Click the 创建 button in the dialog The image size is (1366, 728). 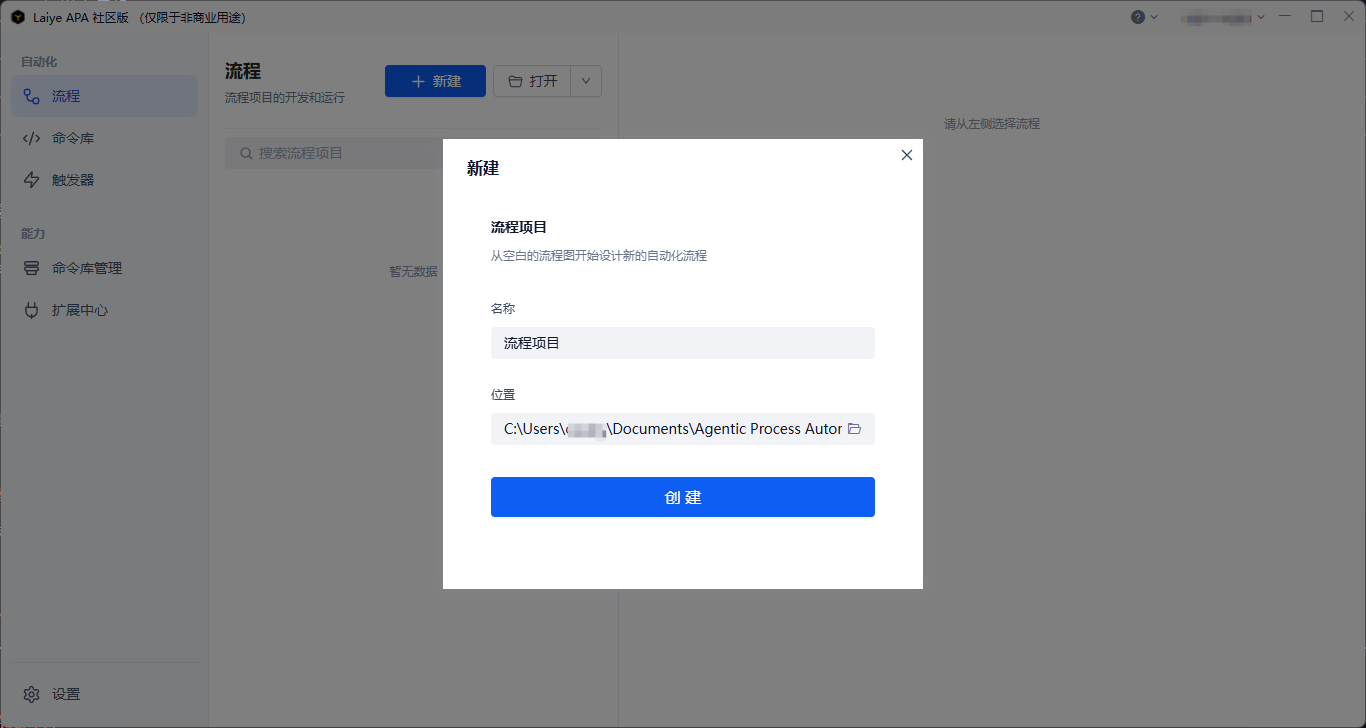(683, 497)
